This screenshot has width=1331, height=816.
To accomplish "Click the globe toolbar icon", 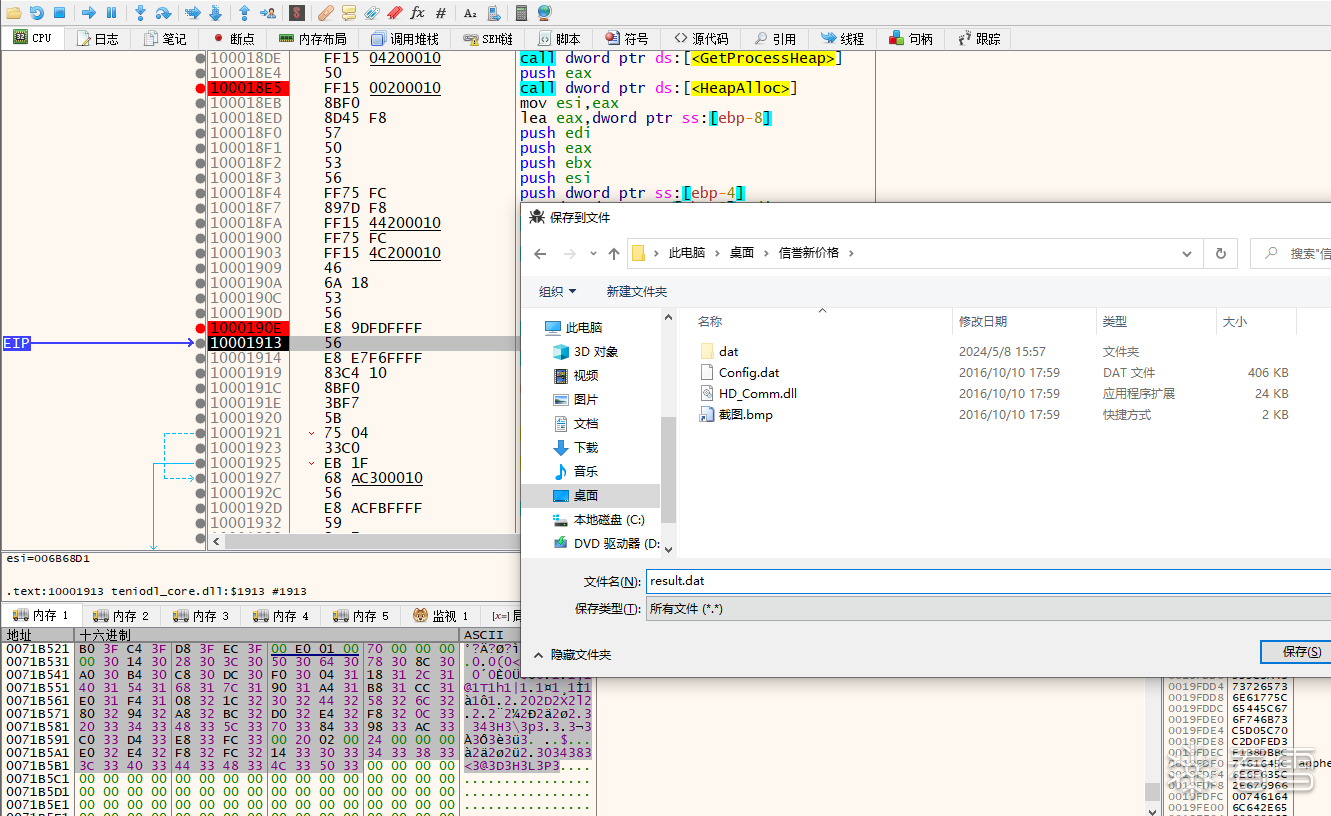I will (x=544, y=13).
